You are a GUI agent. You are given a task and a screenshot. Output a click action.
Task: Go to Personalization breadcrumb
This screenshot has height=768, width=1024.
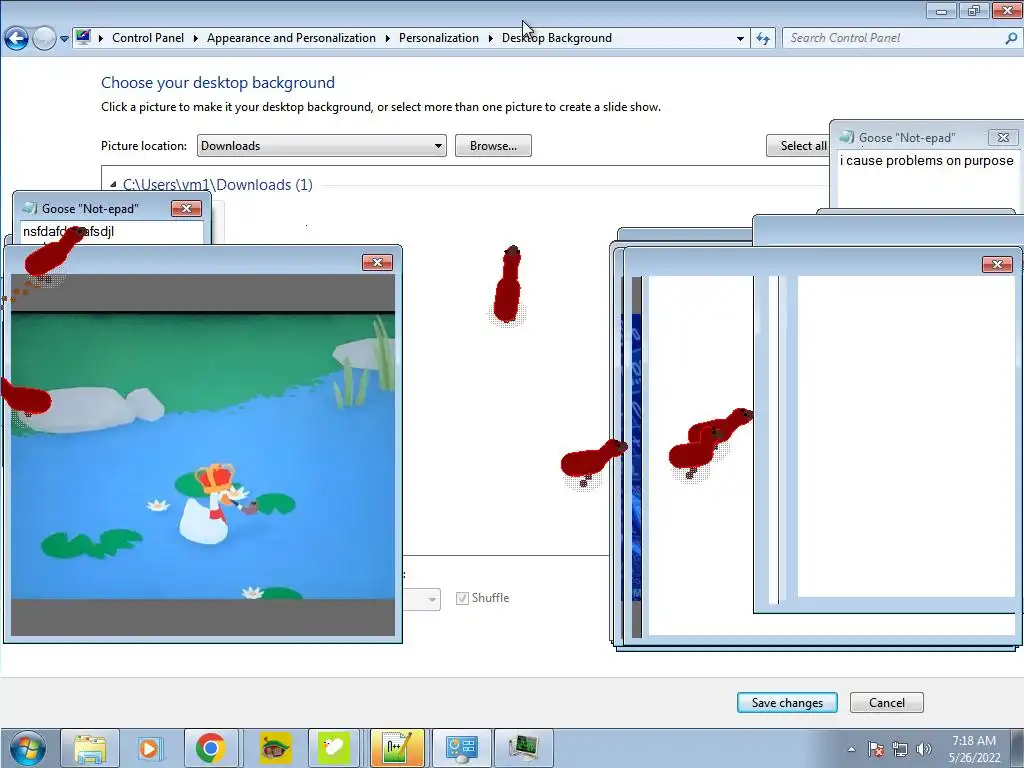coord(439,38)
